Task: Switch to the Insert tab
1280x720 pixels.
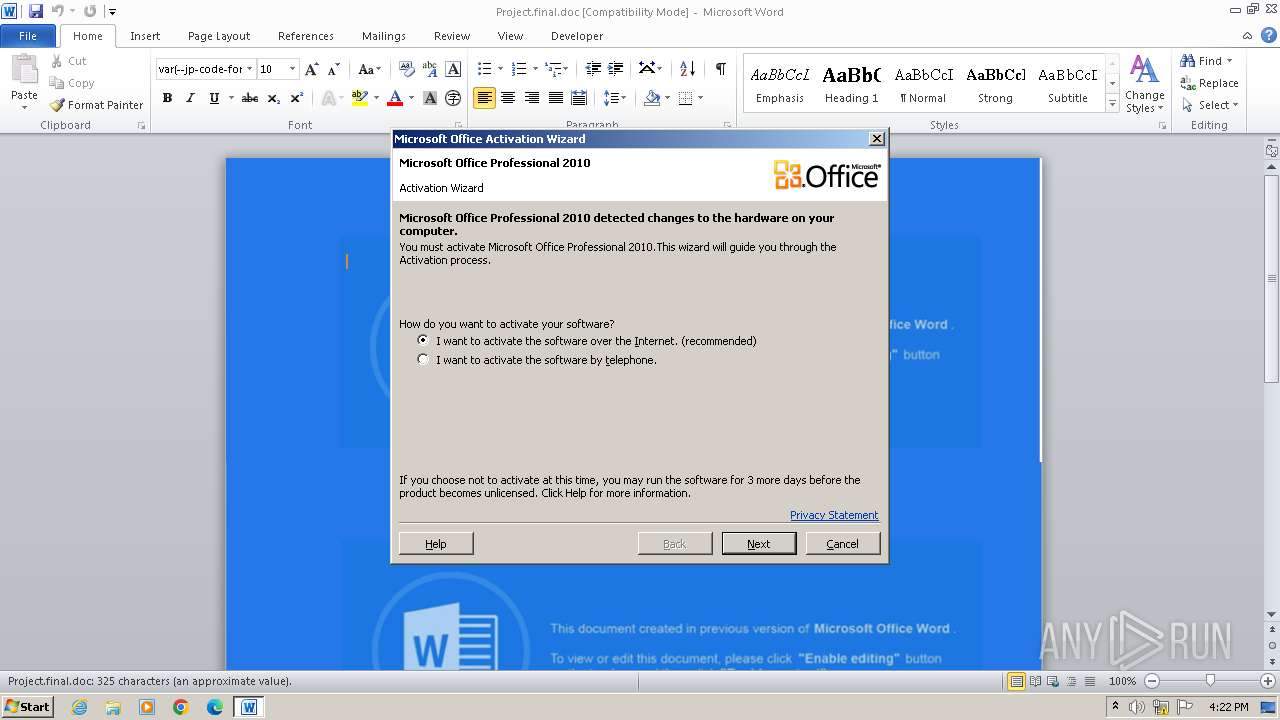Action: [145, 36]
